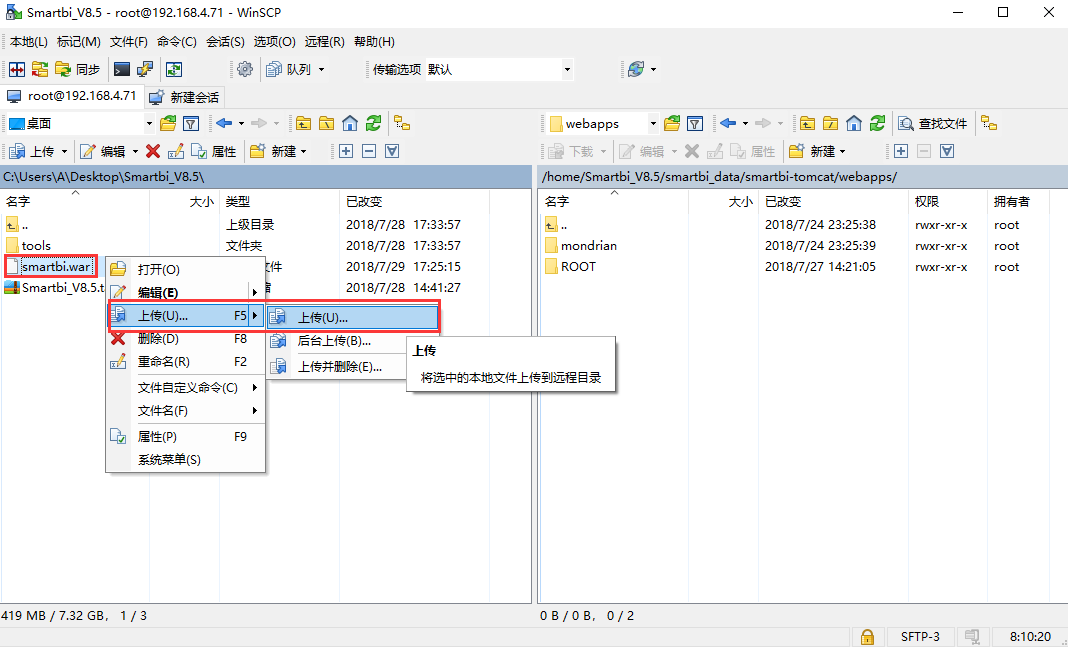Viewport: 1068px width, 647px height.
Task: Select 重命名(R) in context menu
Action: pyautogui.click(x=185, y=362)
